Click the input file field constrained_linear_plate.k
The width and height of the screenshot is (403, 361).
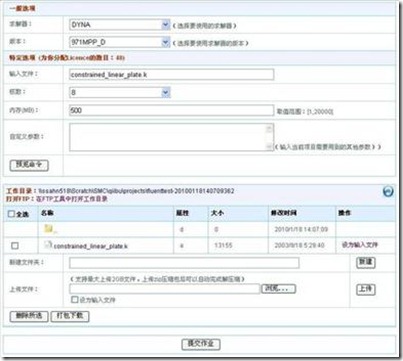click(172, 74)
